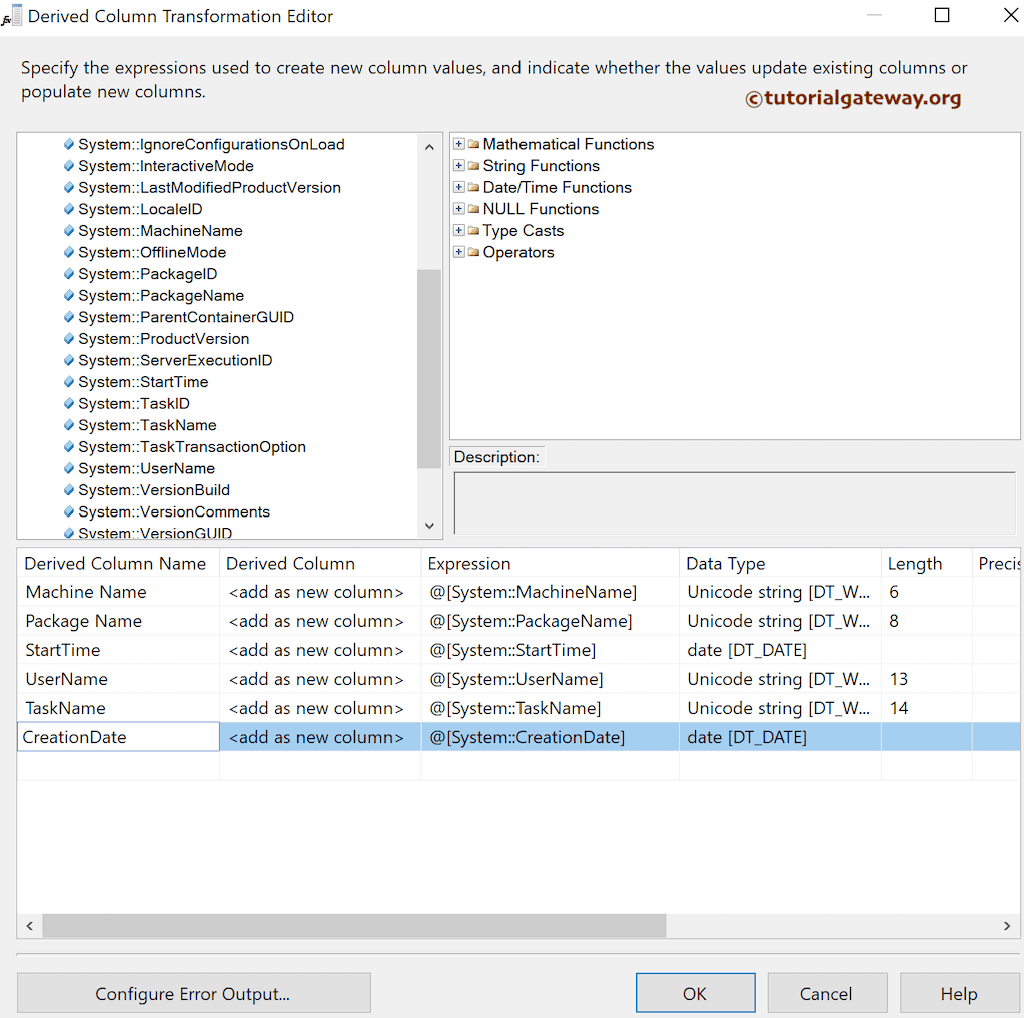Click the Cancel button
Screen dimensions: 1024x1018
coord(827,992)
